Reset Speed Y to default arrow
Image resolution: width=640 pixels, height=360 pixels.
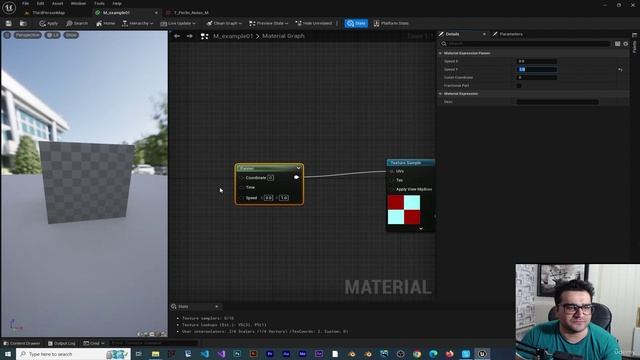pyautogui.click(x=620, y=70)
